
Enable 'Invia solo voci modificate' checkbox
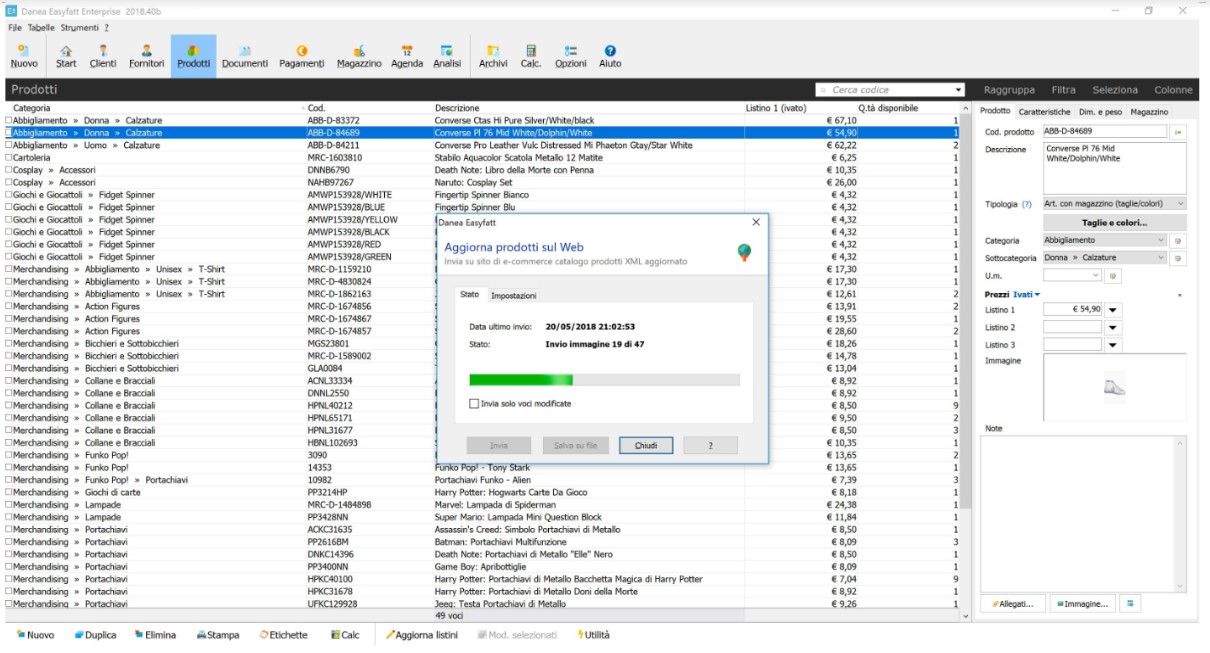474,404
